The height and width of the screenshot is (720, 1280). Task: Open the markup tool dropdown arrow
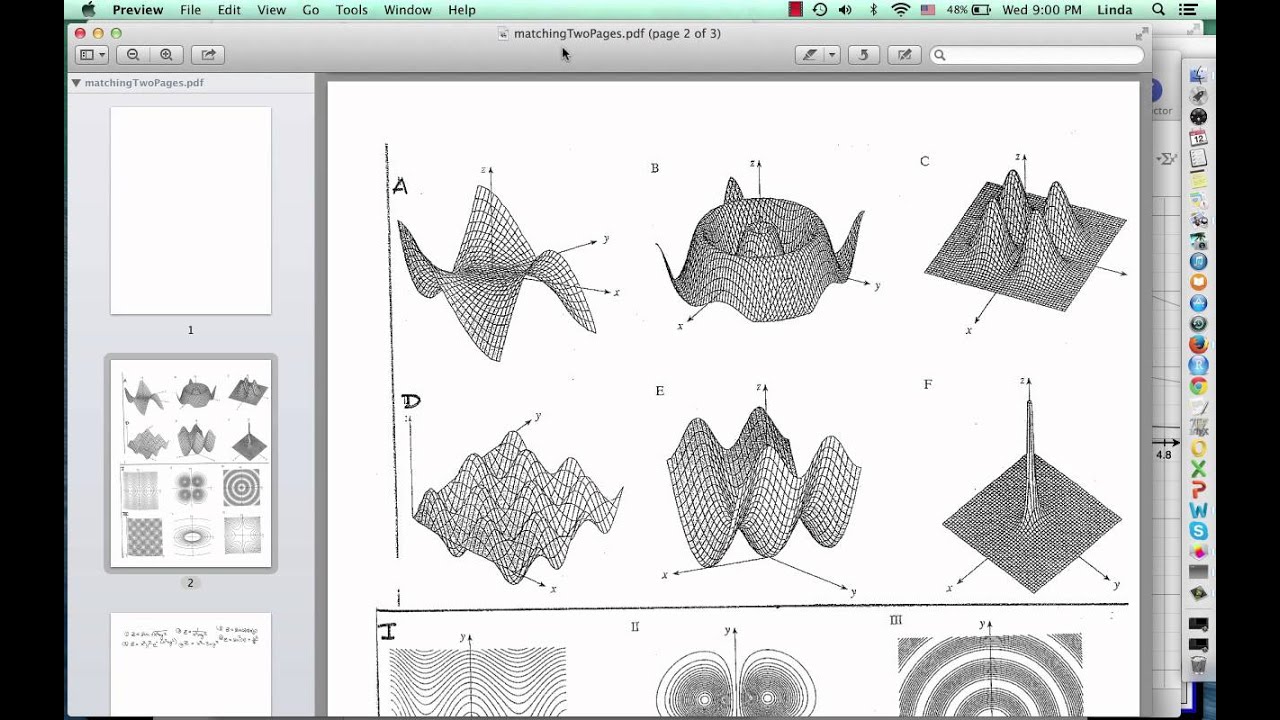tap(832, 55)
